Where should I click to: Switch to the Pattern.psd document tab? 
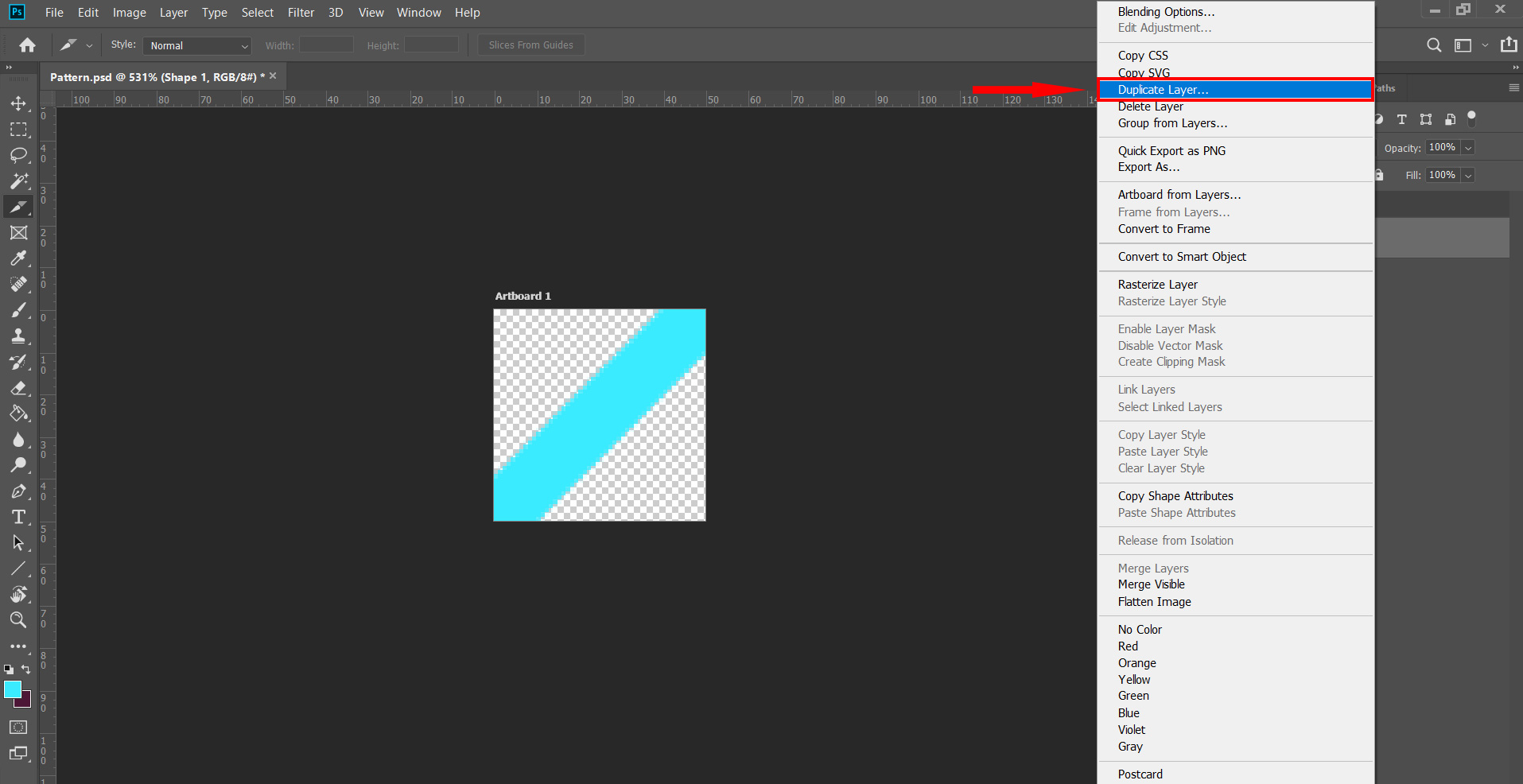point(153,77)
